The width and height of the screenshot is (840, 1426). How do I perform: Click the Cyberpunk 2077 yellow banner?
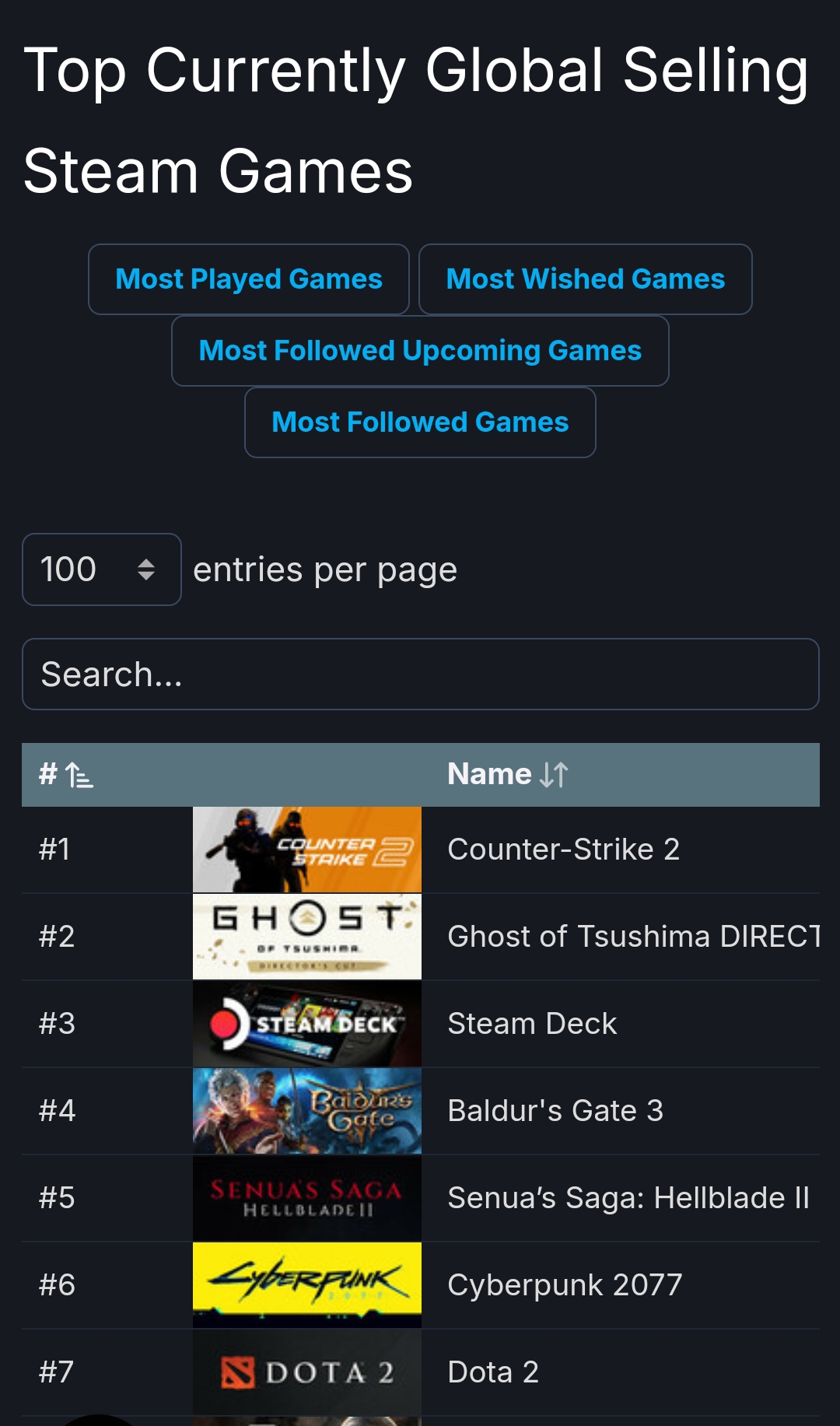click(x=307, y=1285)
